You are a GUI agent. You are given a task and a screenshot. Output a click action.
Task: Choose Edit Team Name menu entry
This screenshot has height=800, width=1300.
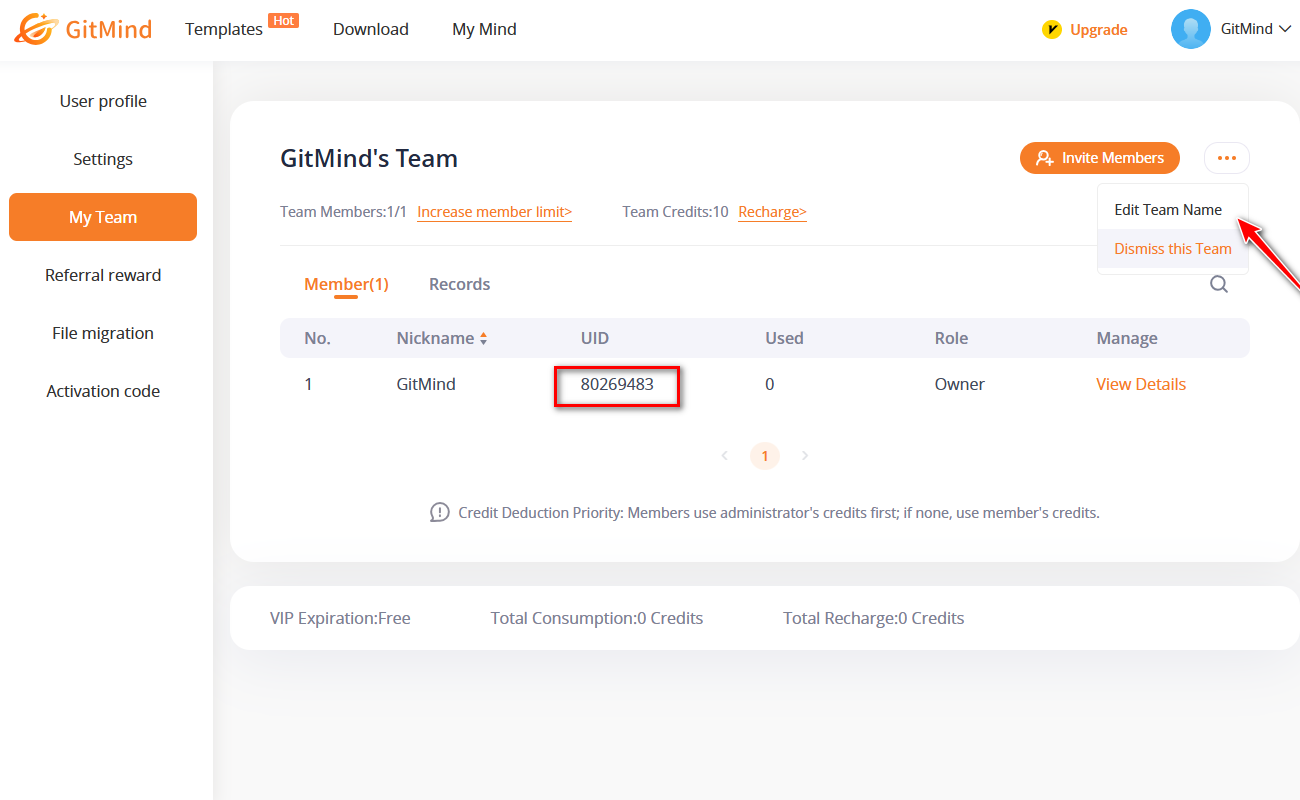[x=1173, y=210]
